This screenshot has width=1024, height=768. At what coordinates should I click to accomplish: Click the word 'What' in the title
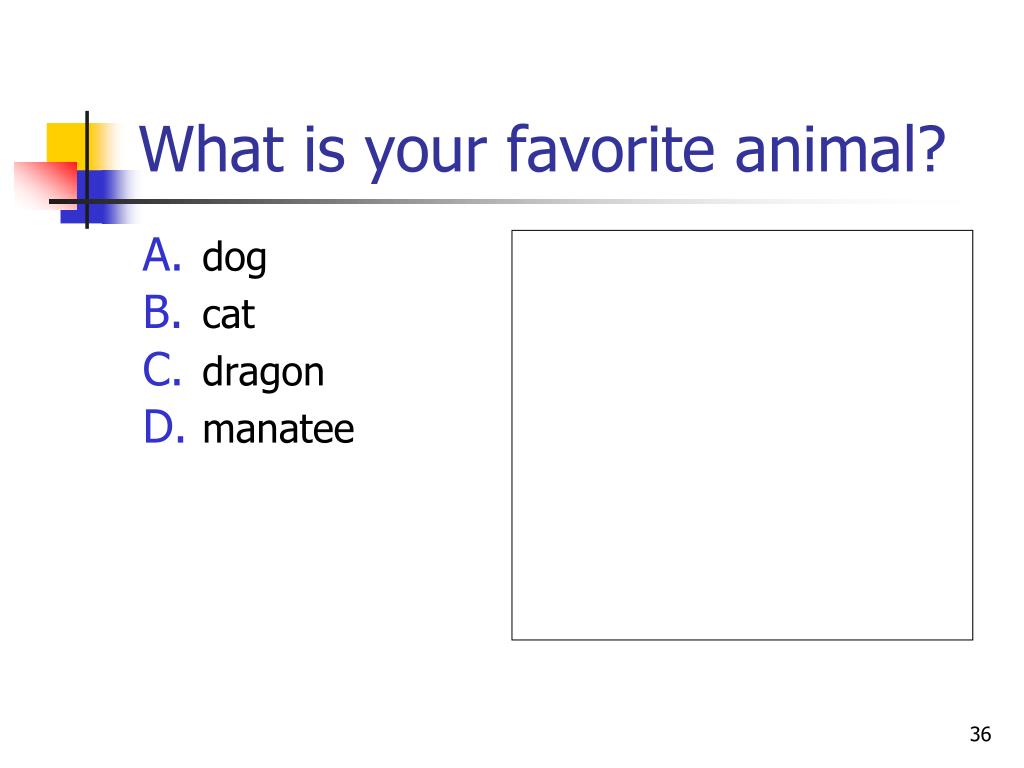[212, 149]
